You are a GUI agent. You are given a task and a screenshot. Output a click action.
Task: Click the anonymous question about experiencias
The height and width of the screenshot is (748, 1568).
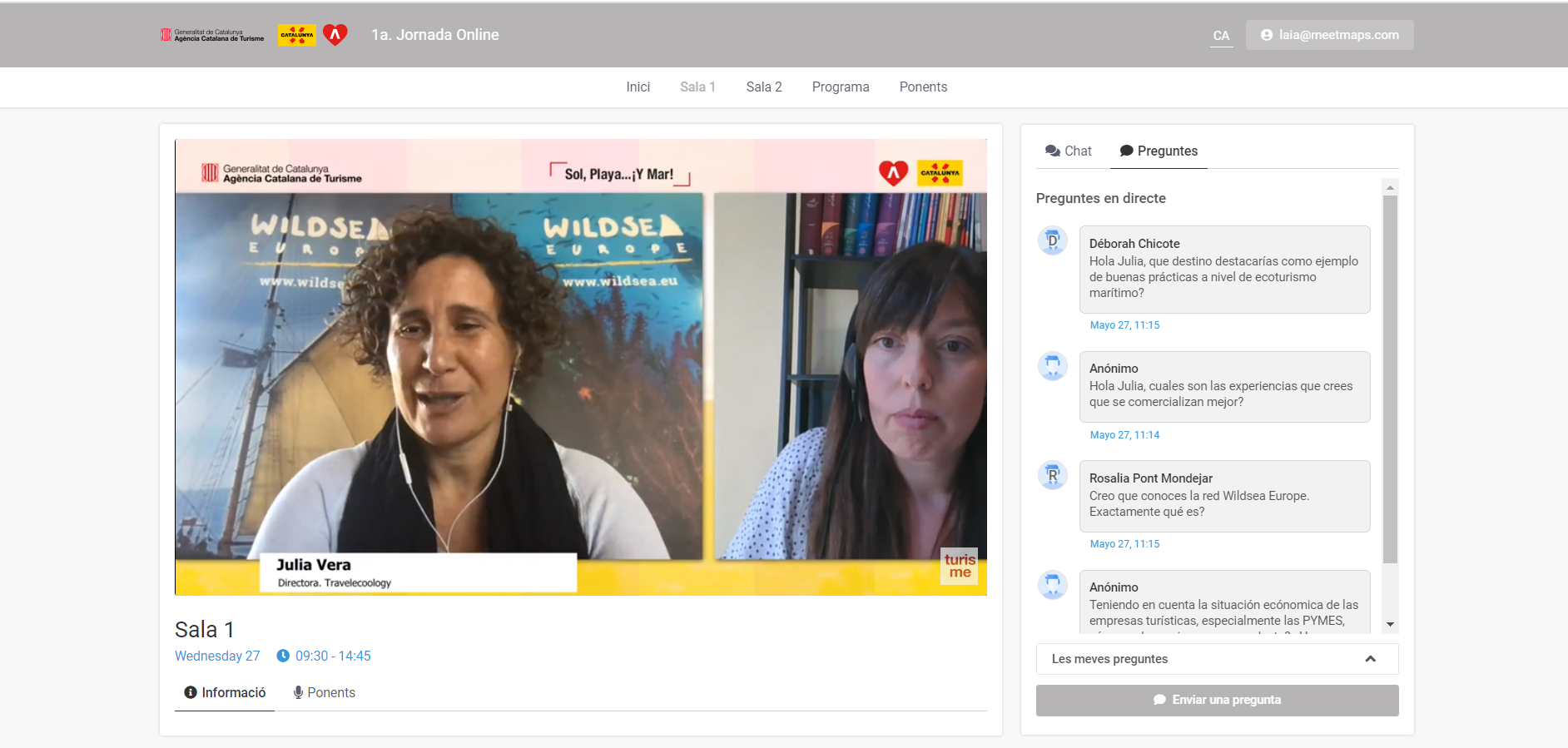point(1224,387)
